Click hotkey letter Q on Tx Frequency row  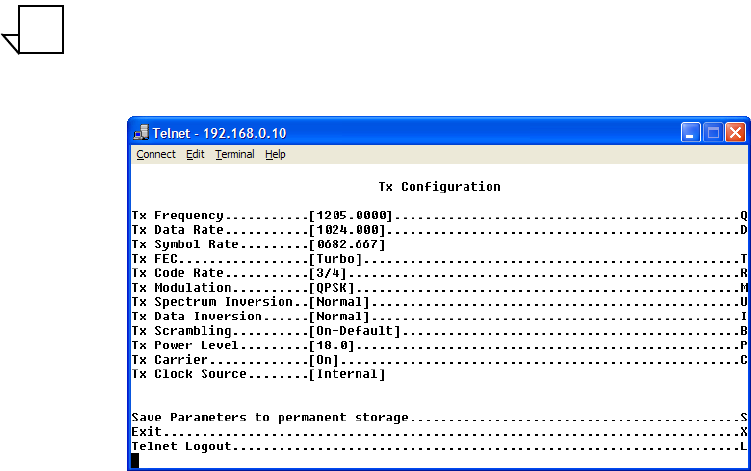pos(744,216)
